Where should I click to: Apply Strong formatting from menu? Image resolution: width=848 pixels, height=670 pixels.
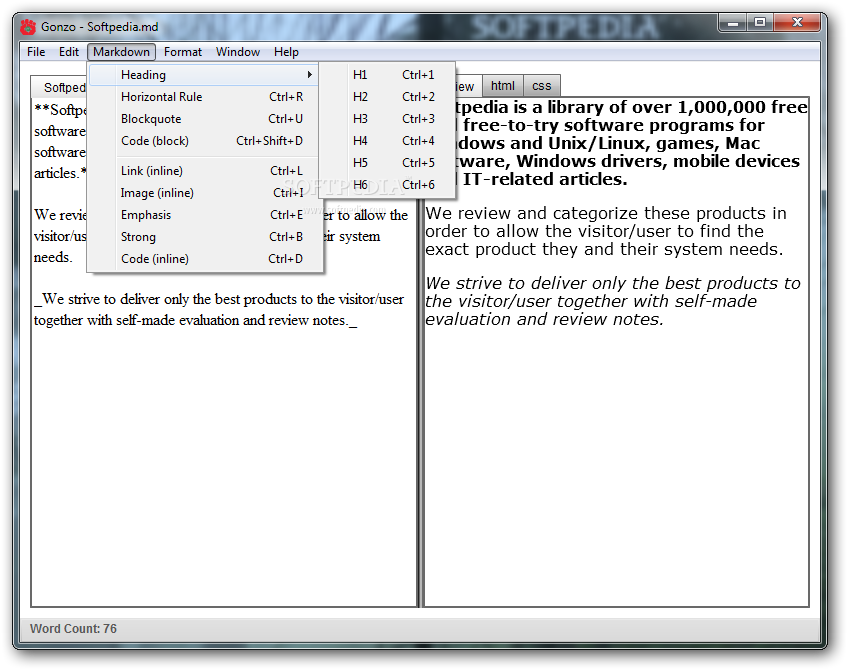click(x=205, y=237)
